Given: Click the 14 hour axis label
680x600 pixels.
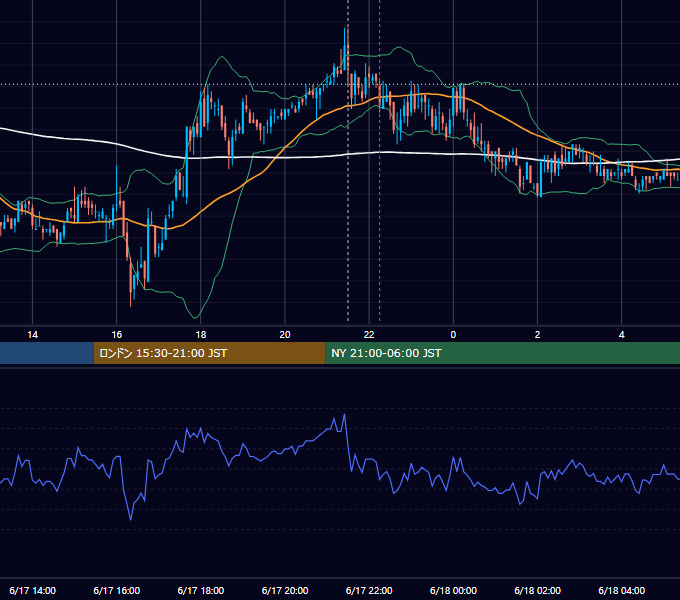Looking at the screenshot, I should [33, 335].
